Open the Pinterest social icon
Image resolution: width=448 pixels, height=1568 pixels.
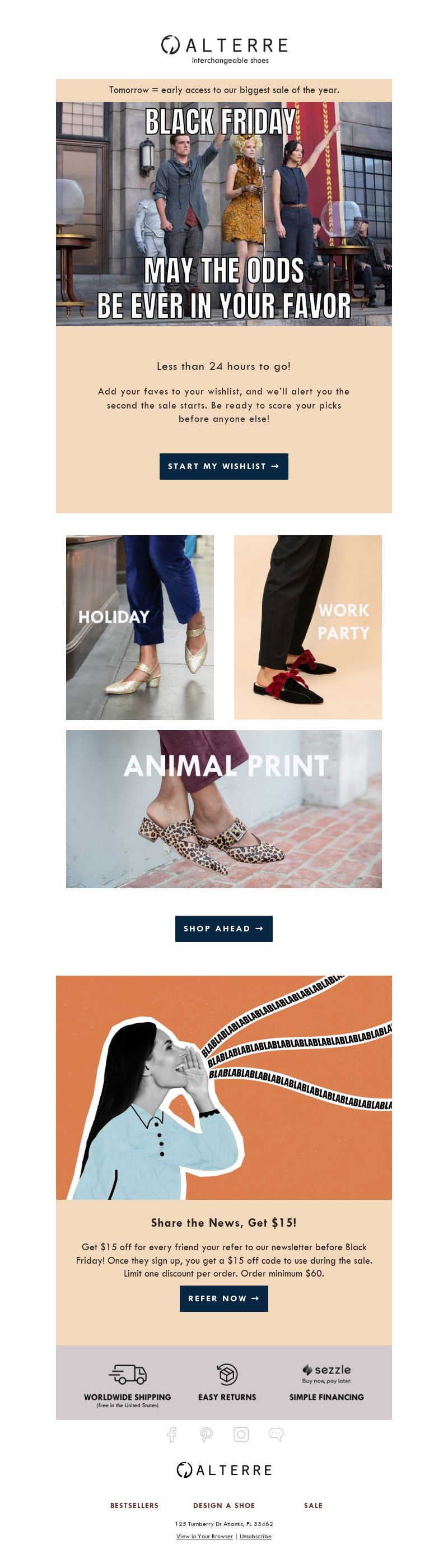pyautogui.click(x=207, y=1435)
